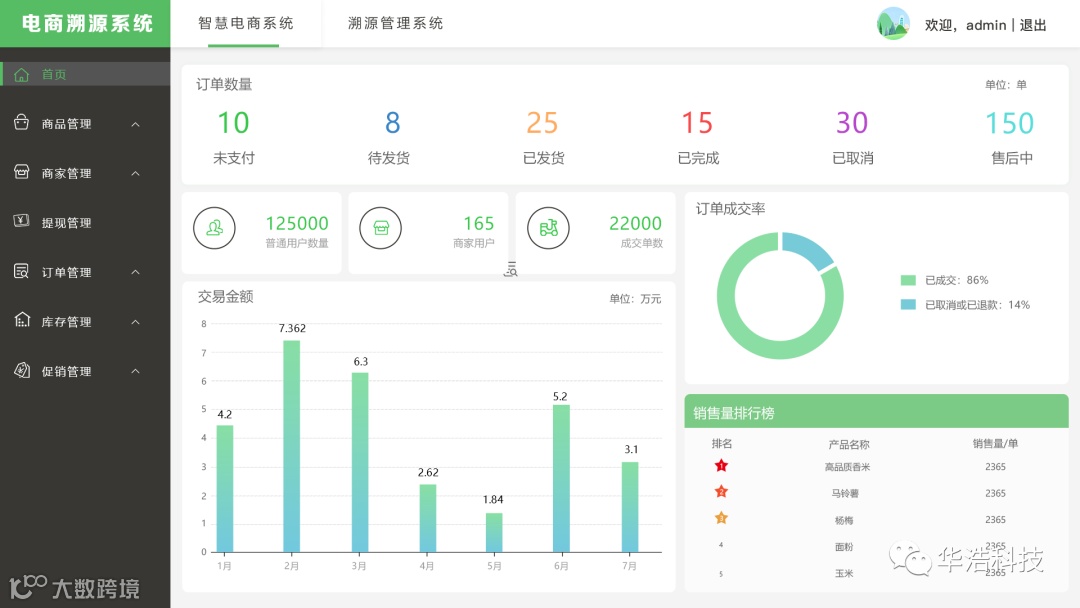Expand the 商家管理 menu chevron
The height and width of the screenshot is (608, 1080).
click(136, 174)
